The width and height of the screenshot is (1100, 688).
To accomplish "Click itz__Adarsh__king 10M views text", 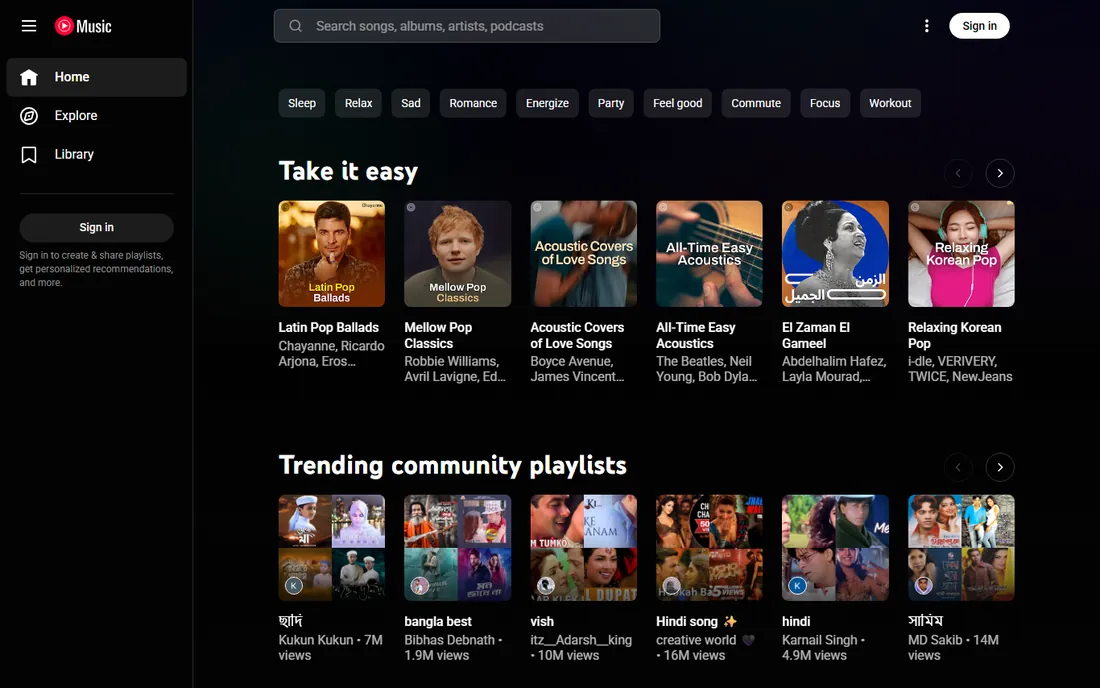I will click(x=581, y=647).
